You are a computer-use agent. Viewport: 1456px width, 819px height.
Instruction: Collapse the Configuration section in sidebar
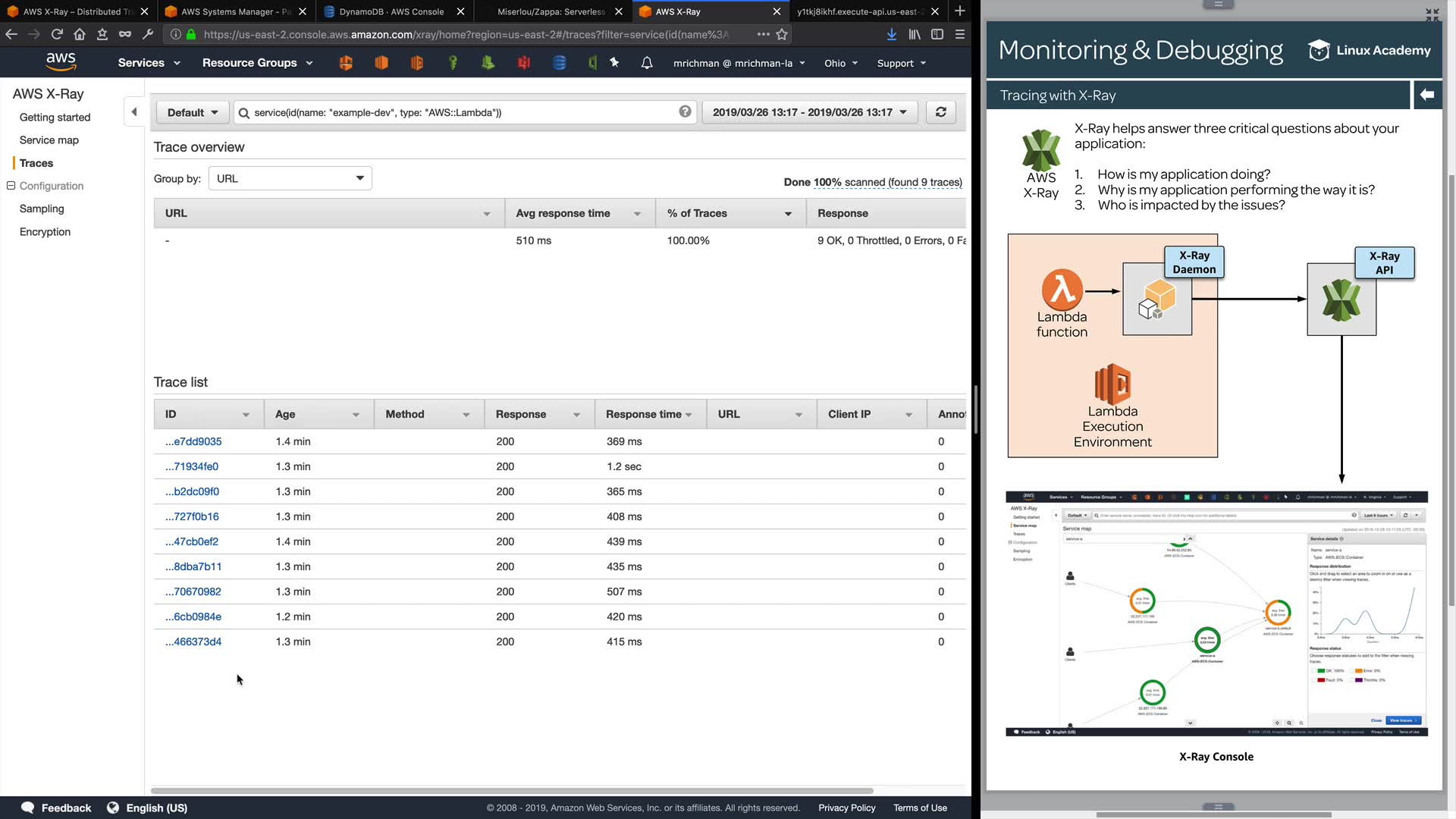11,186
